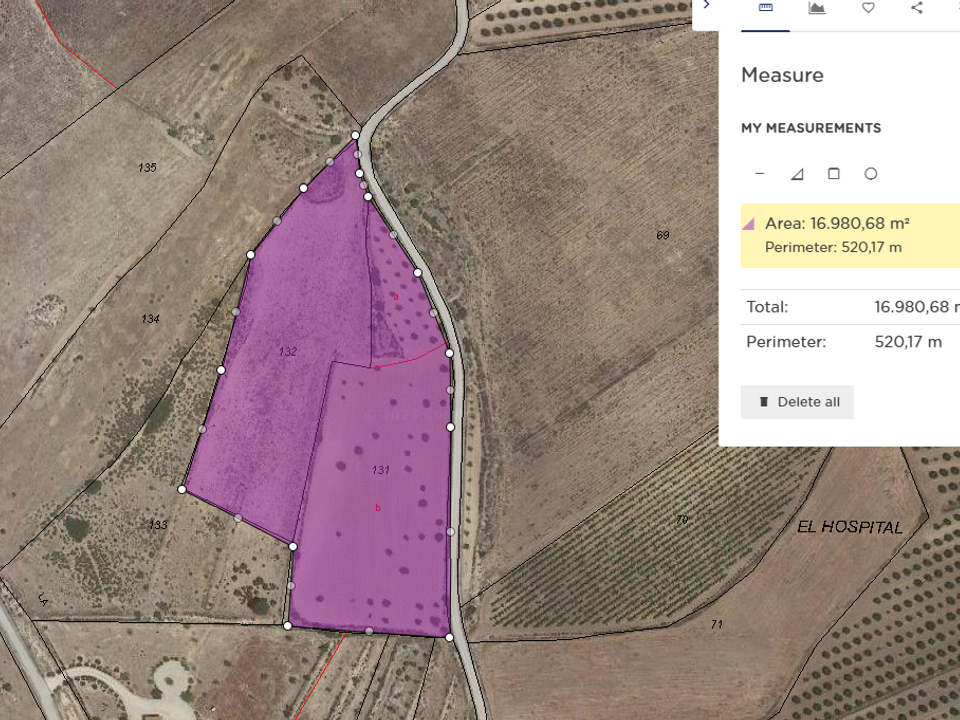Click parcel label 133 on map
The width and height of the screenshot is (960, 720).
tap(158, 525)
